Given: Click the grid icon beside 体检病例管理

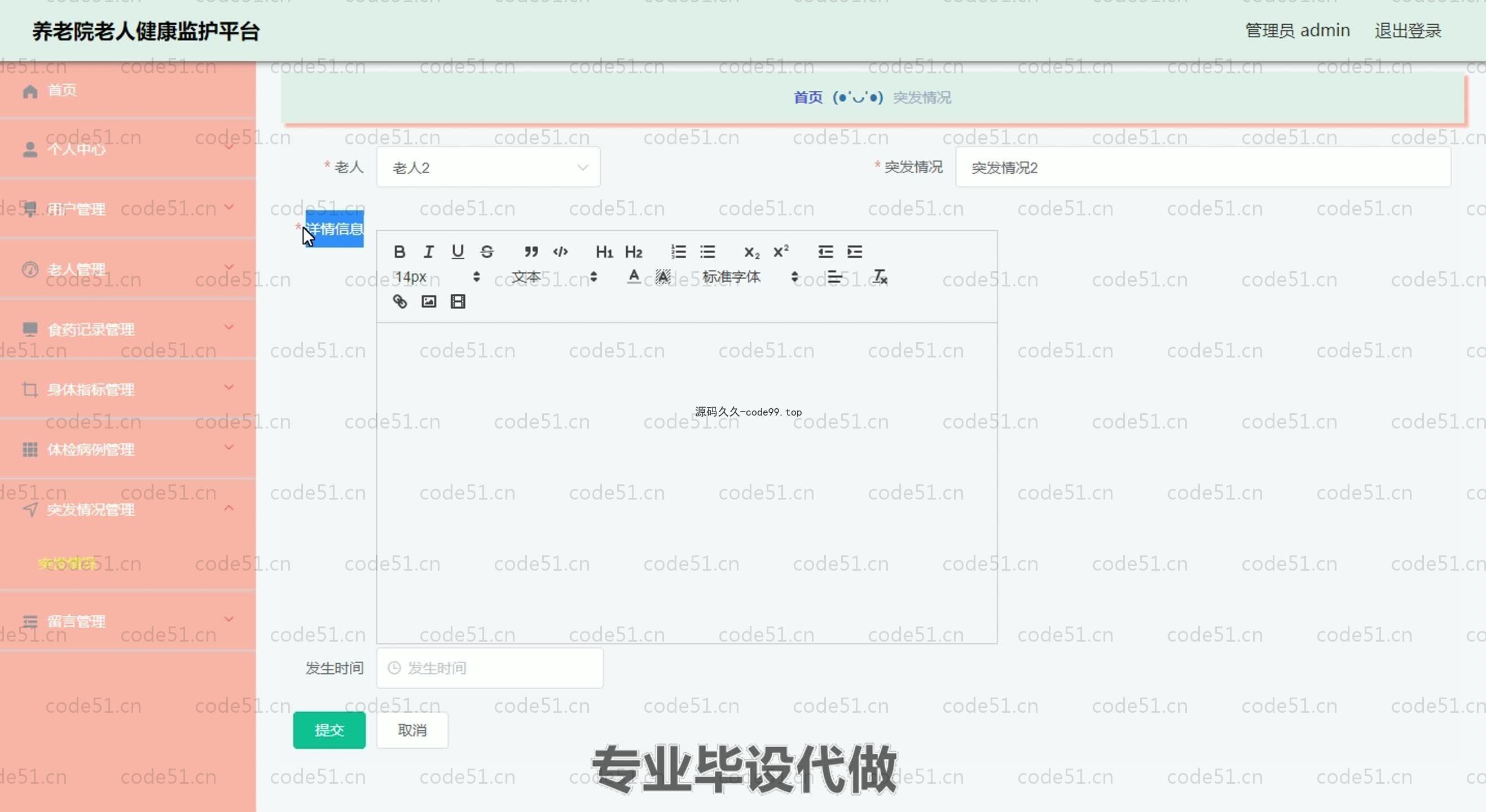Looking at the screenshot, I should tap(30, 449).
